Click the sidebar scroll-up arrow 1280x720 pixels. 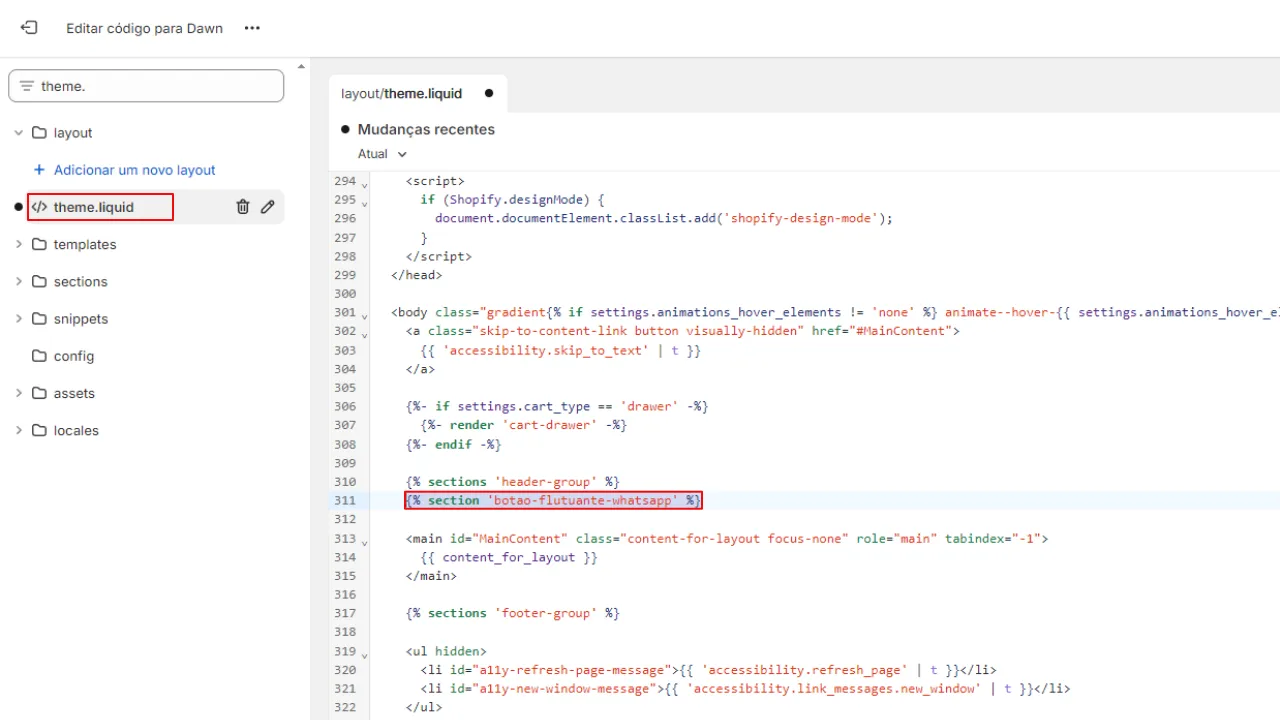click(x=301, y=67)
